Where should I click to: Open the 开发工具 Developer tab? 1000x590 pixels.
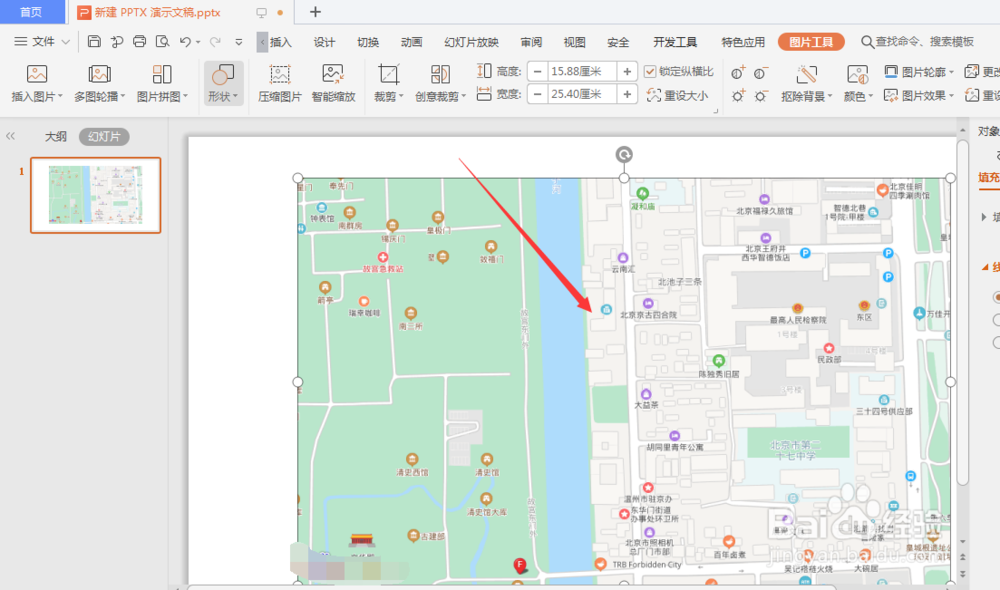(x=675, y=42)
